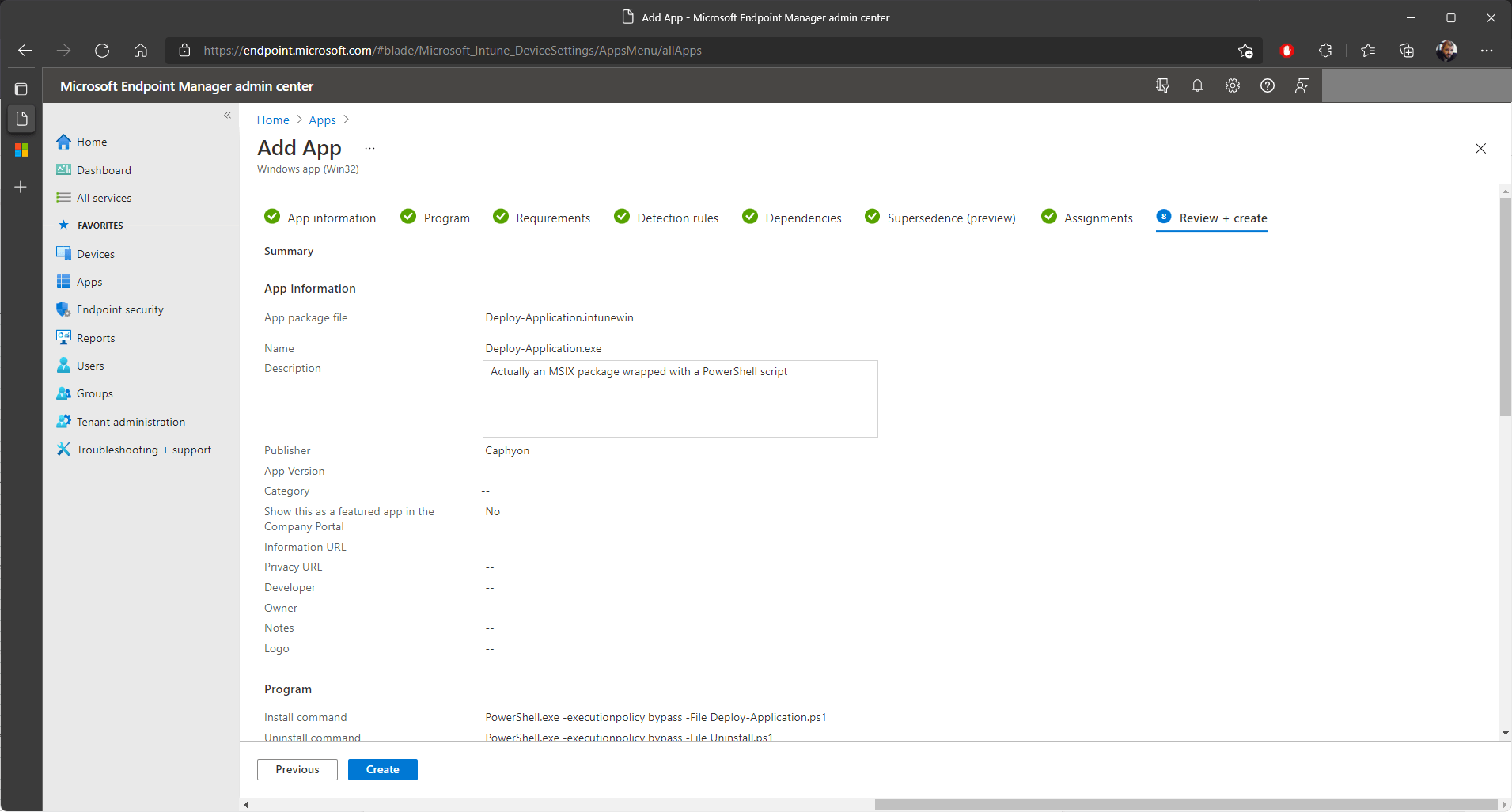Click the red adblocker extension icon
This screenshot has width=1512, height=812.
1287,51
